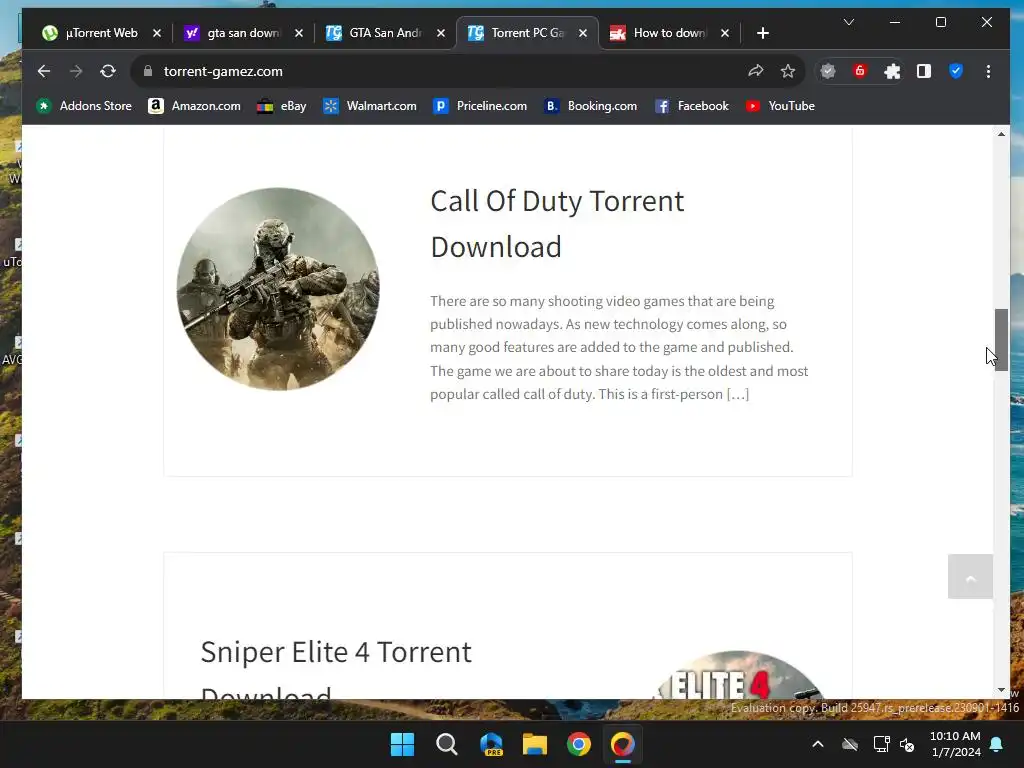Click the Sniper Elite 4 thumbnail image
This screenshot has height=768, width=1024.
739,675
